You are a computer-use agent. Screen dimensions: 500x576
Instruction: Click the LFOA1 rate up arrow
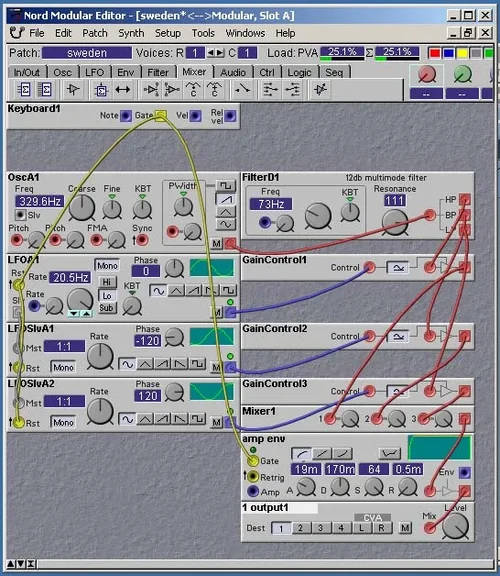[86, 313]
